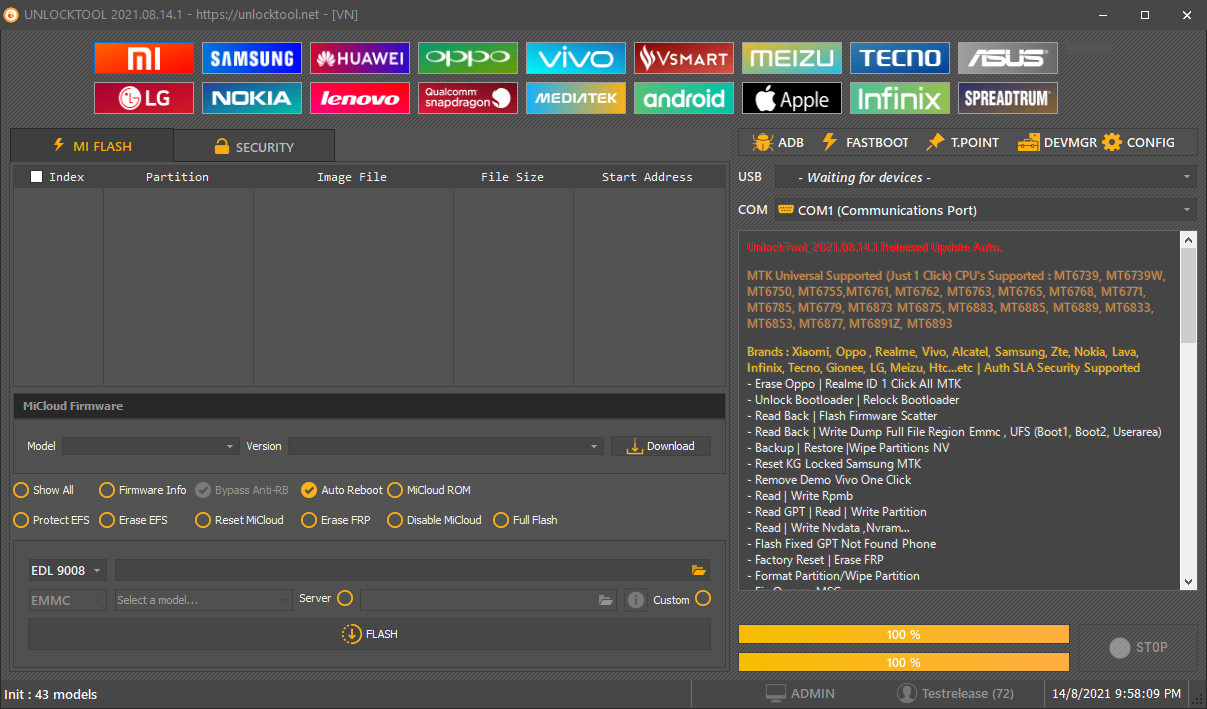
Task: Click the Partition column header
Action: click(x=177, y=177)
